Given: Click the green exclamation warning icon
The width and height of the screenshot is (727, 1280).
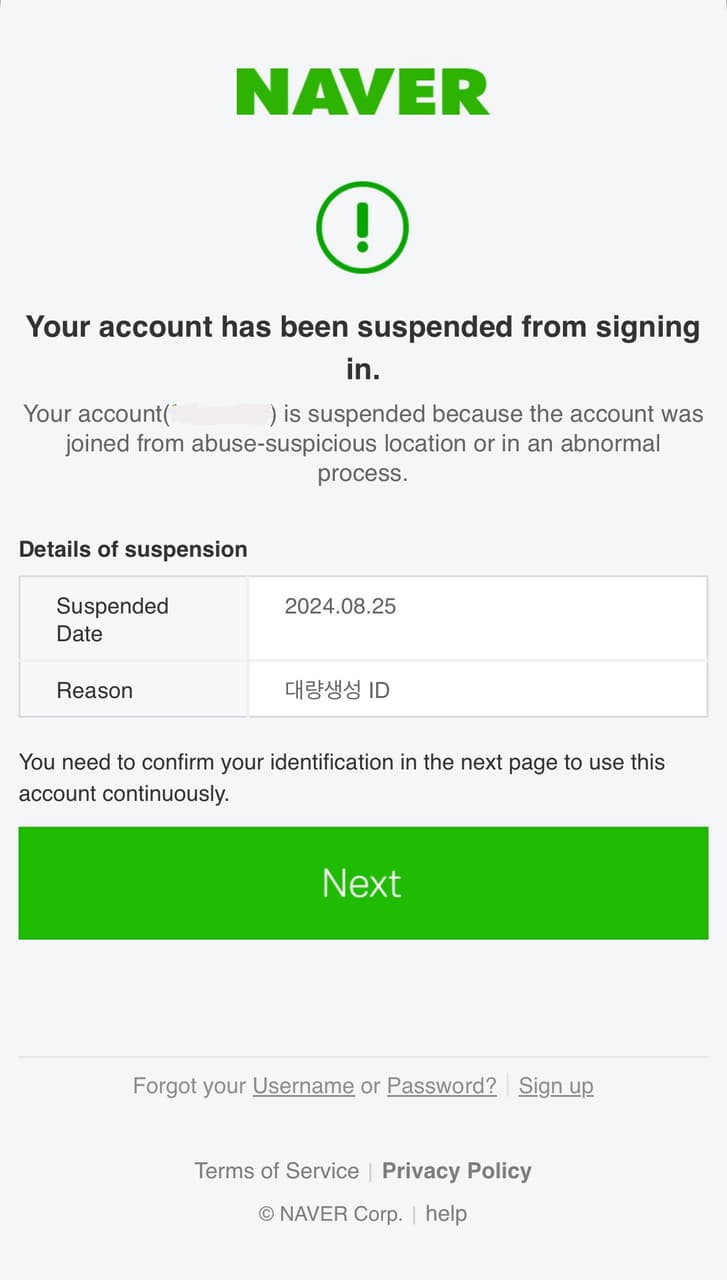Looking at the screenshot, I should [362, 227].
